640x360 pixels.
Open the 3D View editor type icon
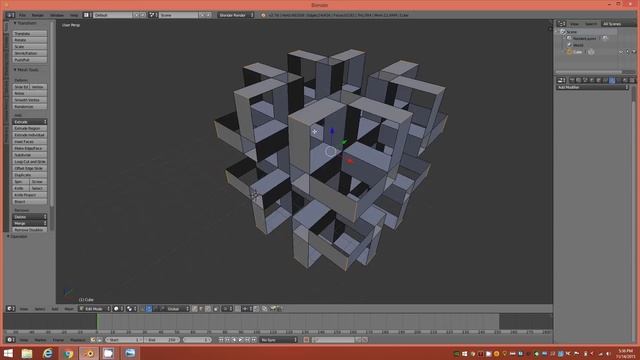[x=11, y=309]
